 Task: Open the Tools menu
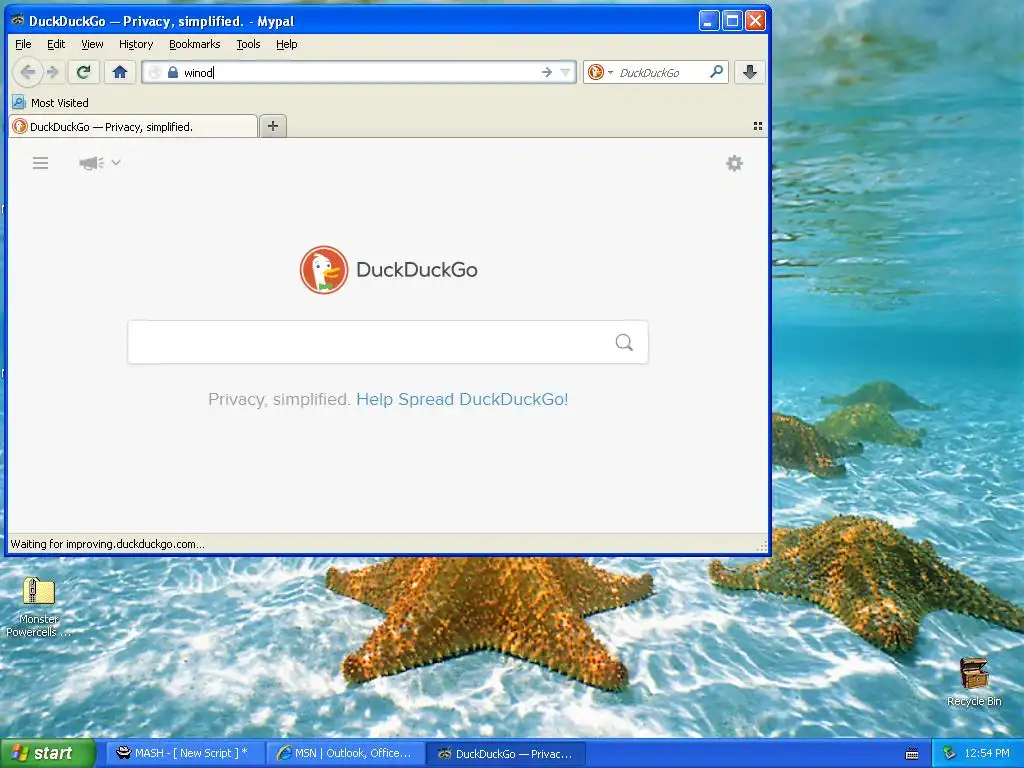248,44
